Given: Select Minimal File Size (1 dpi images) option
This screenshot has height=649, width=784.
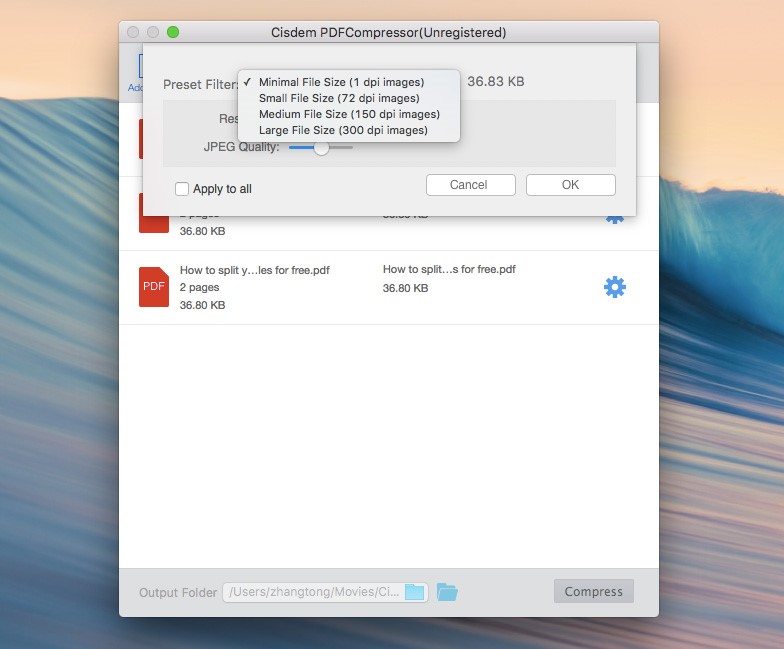Looking at the screenshot, I should point(349,82).
